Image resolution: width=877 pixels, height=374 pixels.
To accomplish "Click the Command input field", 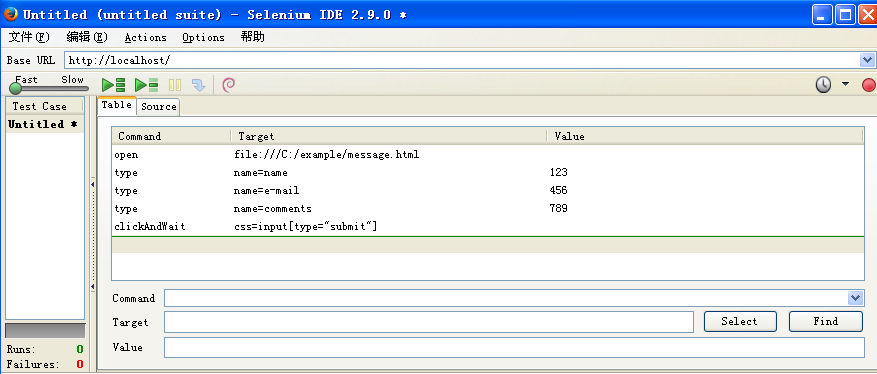I will 506,298.
